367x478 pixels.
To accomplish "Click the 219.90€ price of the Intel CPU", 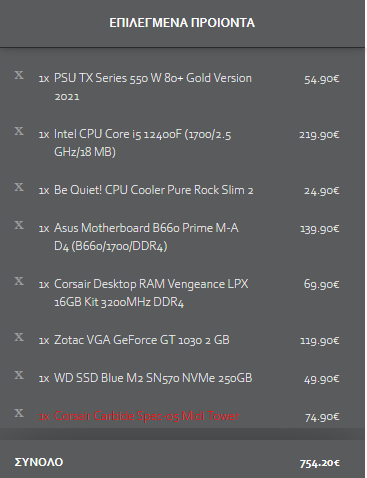I will (319, 135).
